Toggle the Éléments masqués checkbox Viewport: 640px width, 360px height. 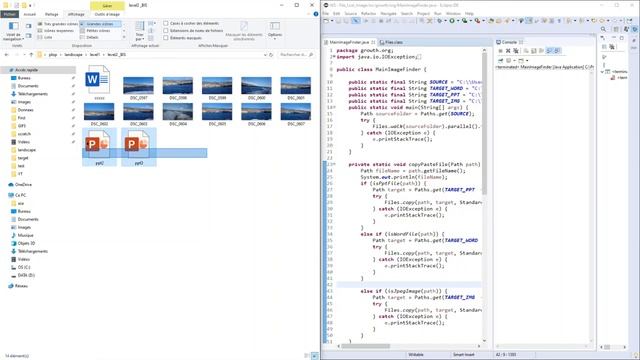click(166, 38)
